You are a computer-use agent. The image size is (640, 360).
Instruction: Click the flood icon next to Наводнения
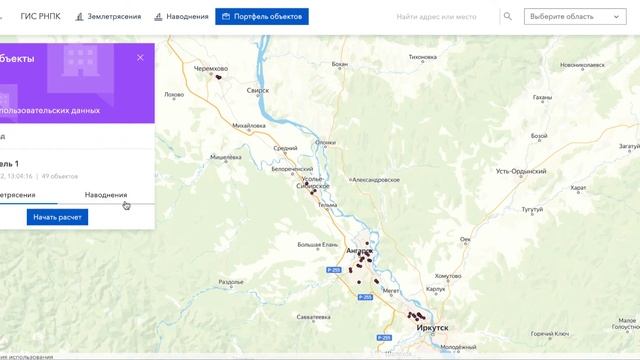coord(158,17)
